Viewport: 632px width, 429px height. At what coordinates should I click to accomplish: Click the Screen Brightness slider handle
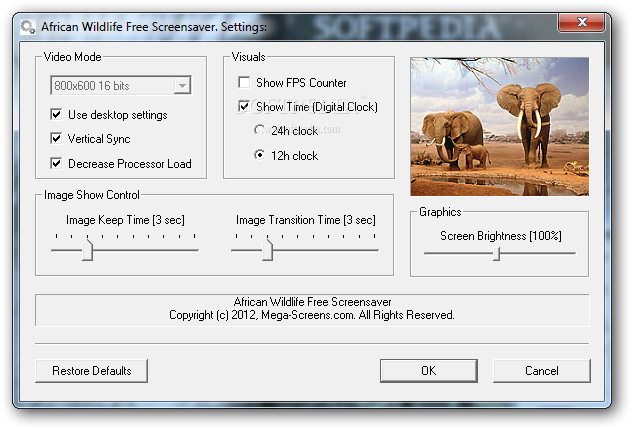point(497,254)
